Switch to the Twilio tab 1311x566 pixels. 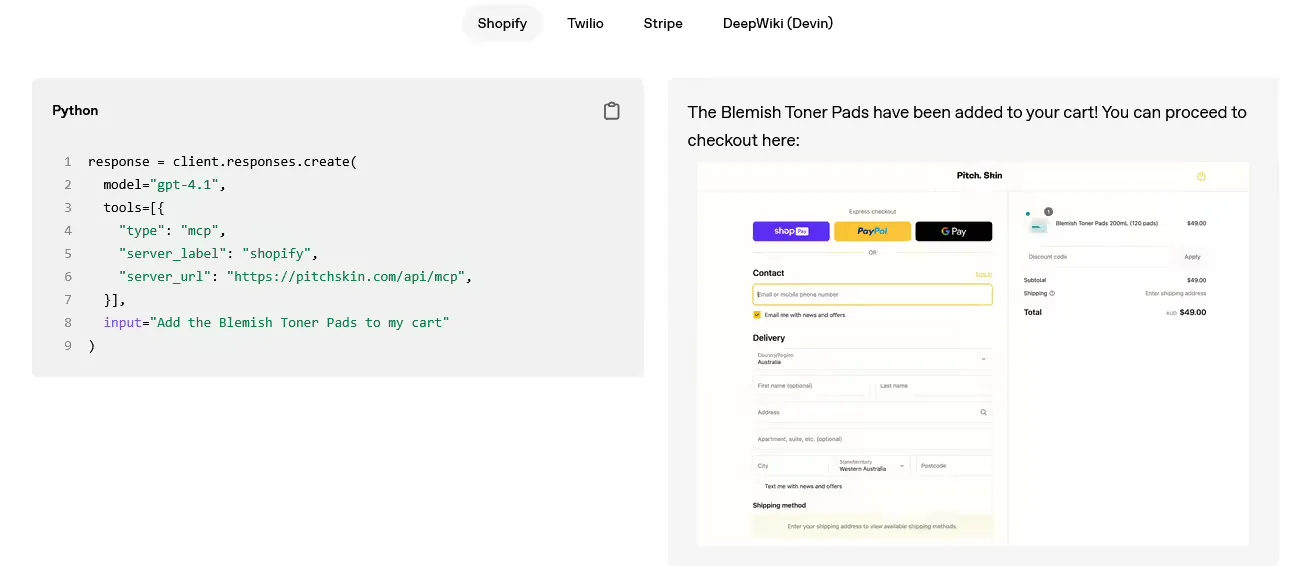click(x=585, y=23)
